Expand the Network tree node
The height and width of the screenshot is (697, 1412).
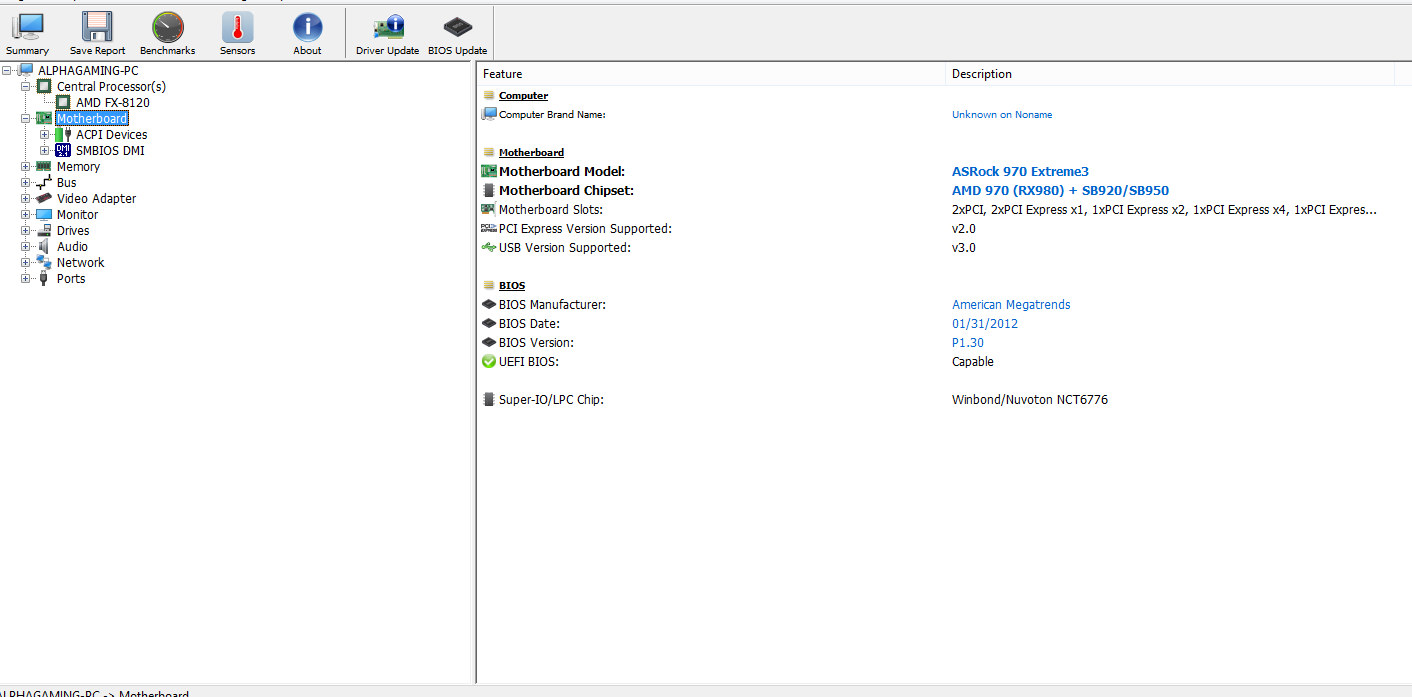[26, 262]
